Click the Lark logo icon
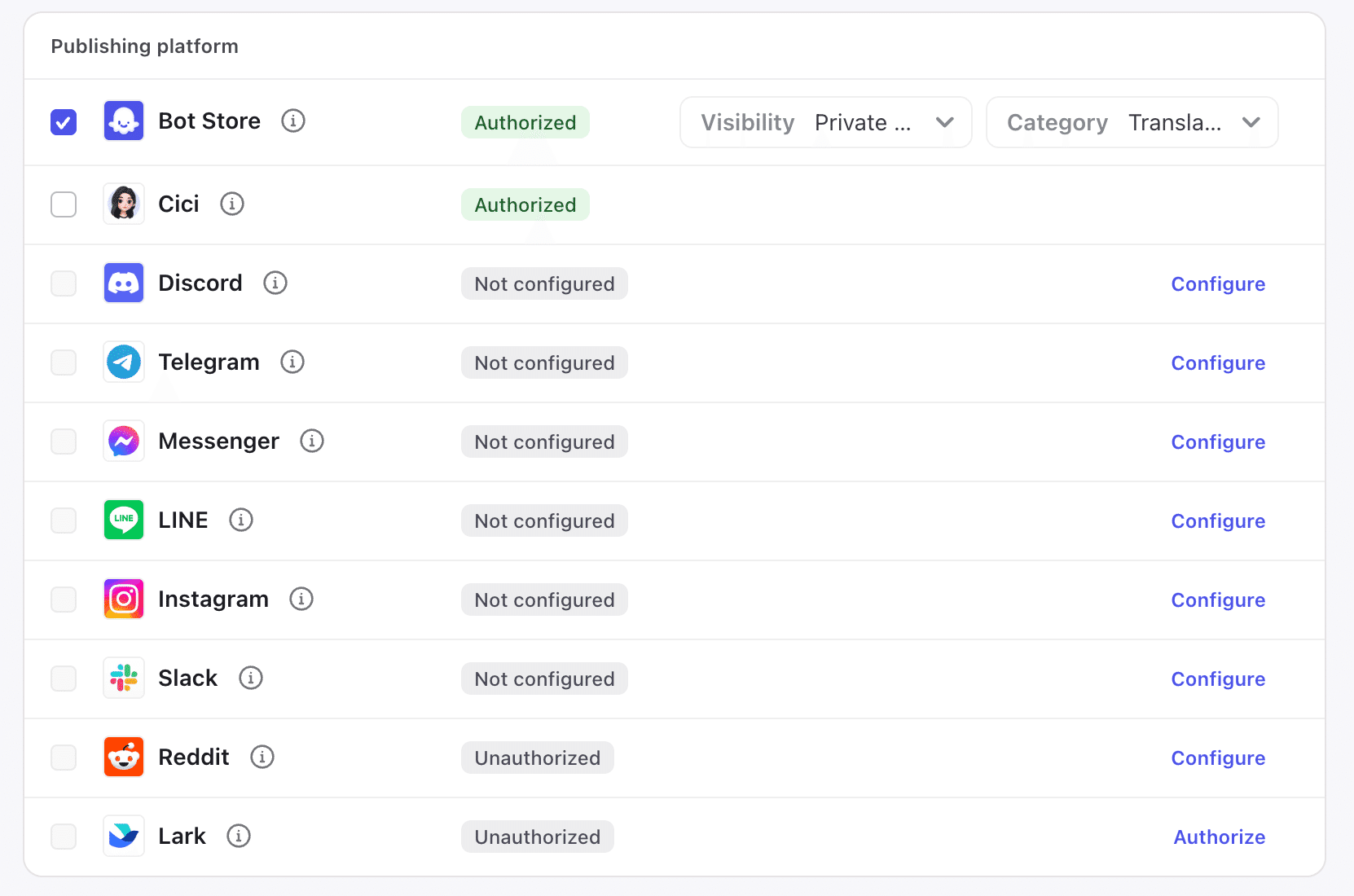 [x=124, y=836]
